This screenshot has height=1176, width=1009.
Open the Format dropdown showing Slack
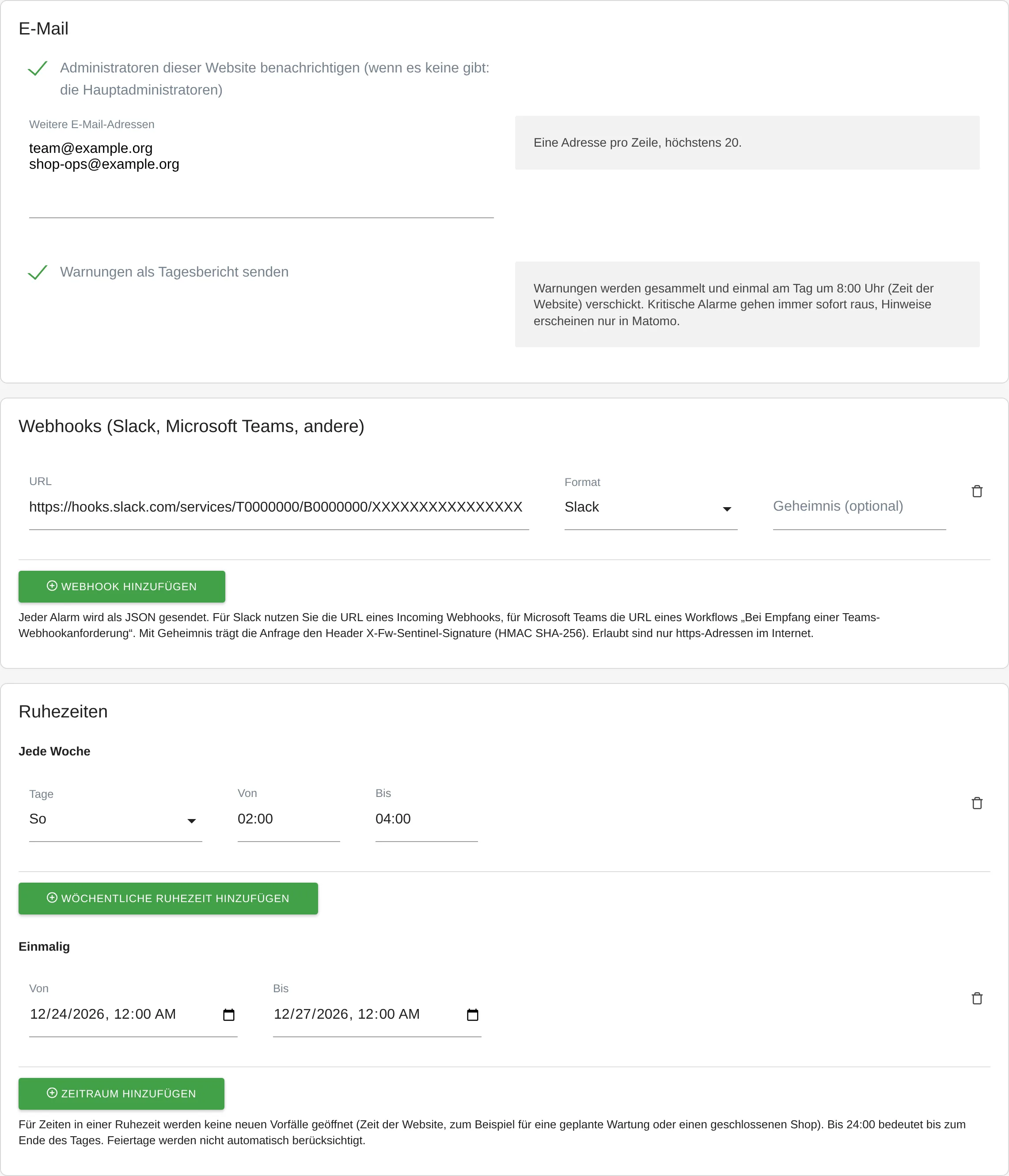[x=650, y=507]
